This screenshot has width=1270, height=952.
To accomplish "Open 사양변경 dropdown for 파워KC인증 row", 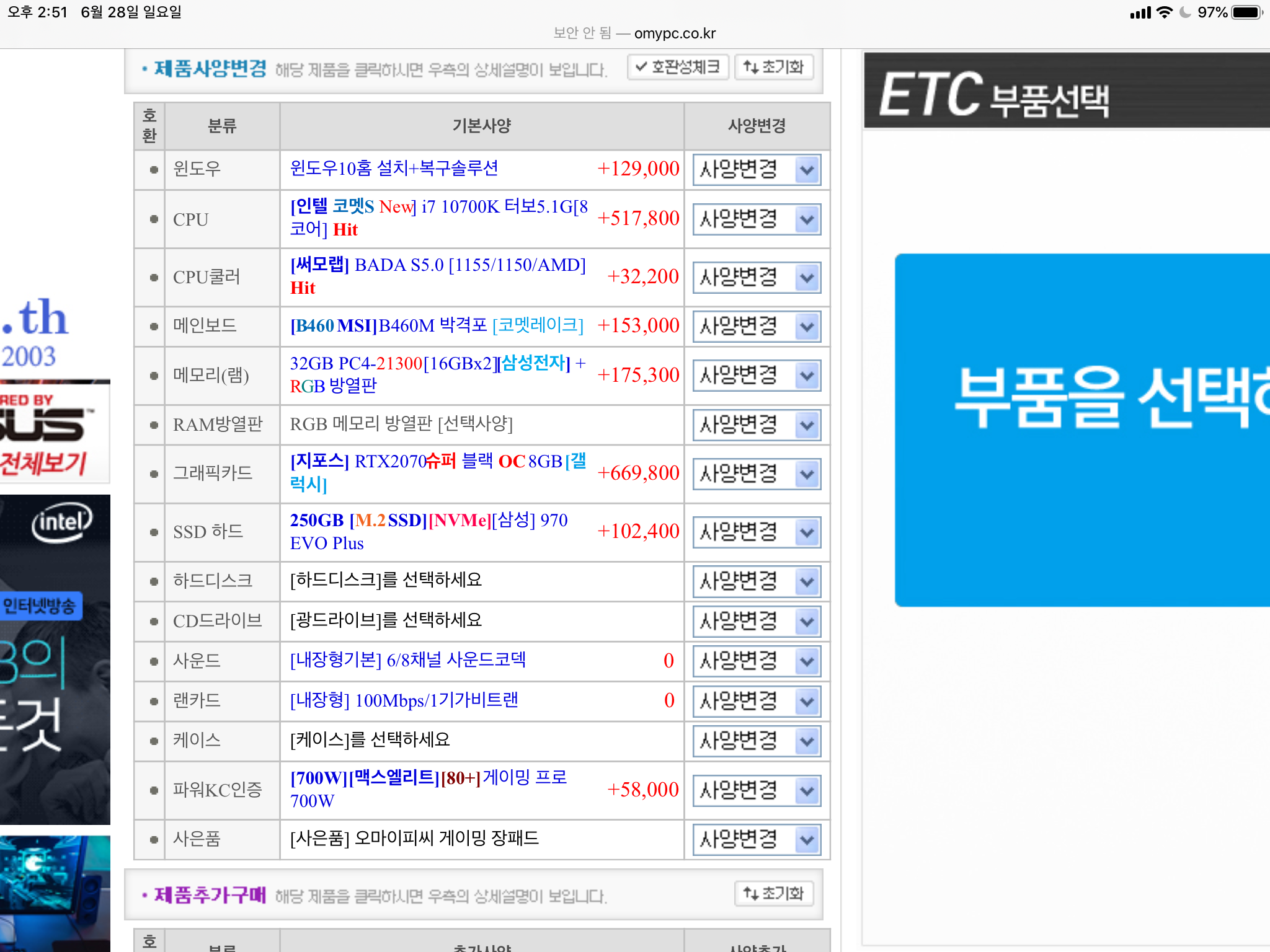I will 757,790.
